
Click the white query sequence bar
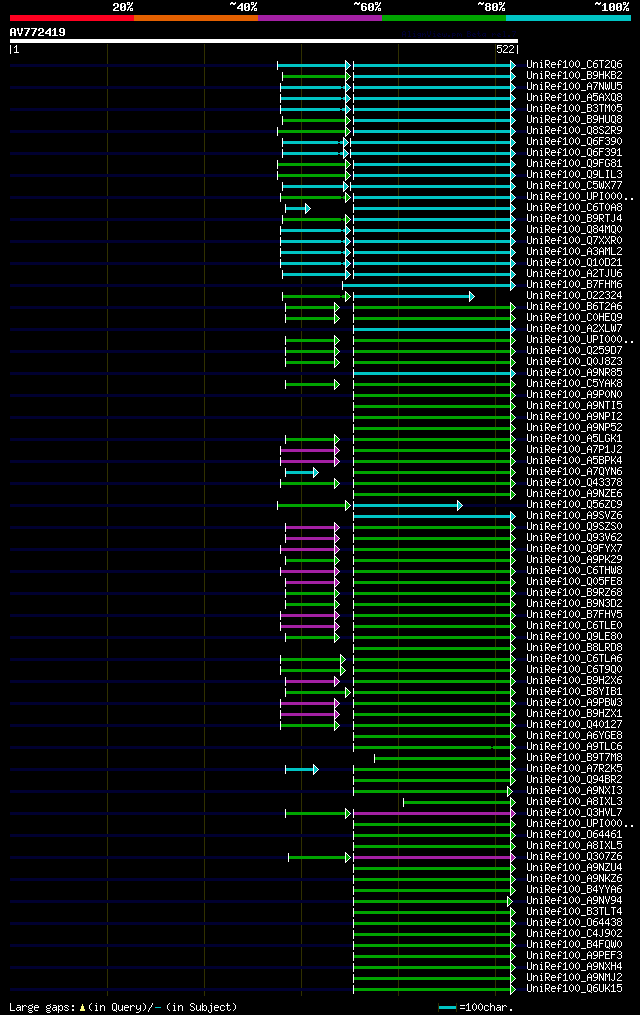[263, 41]
